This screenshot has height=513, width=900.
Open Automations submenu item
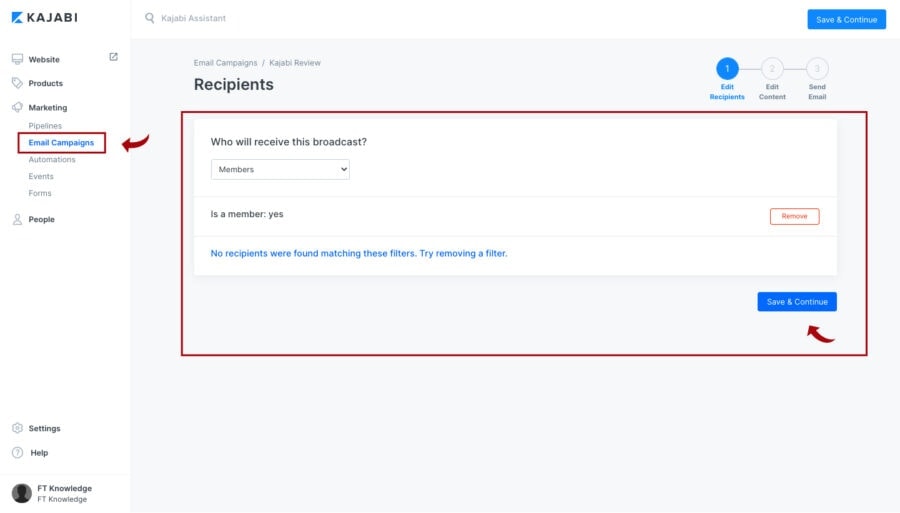point(52,160)
